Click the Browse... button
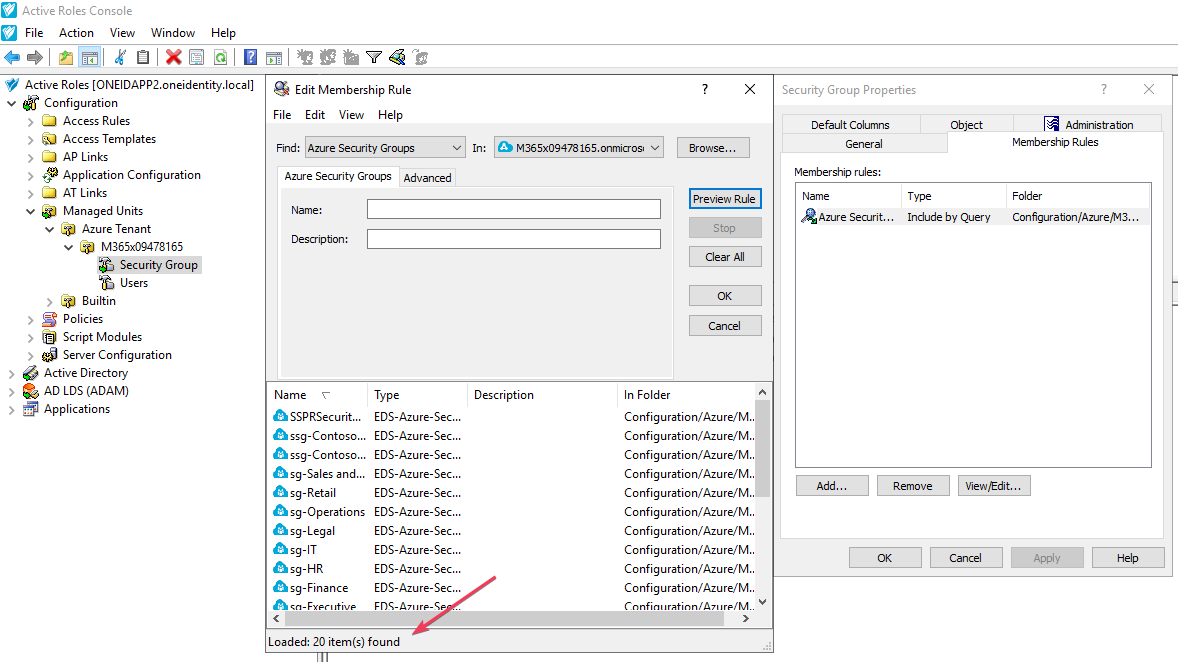The height and width of the screenshot is (662, 1178). (x=712, y=148)
